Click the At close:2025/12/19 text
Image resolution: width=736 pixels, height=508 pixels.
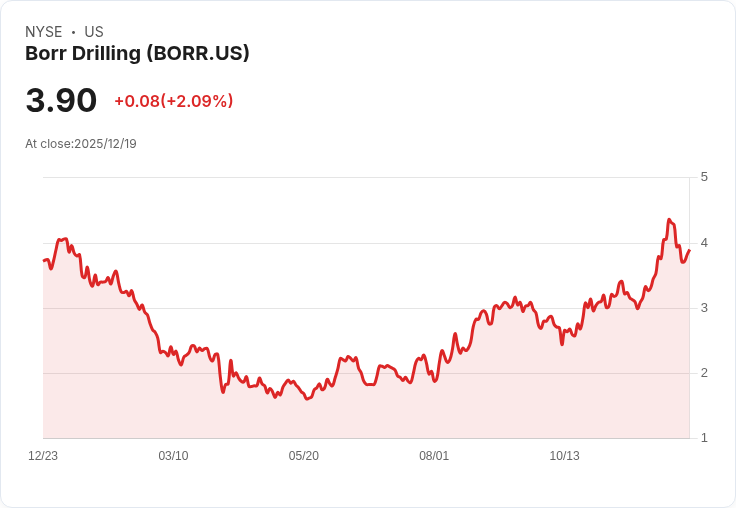81,144
